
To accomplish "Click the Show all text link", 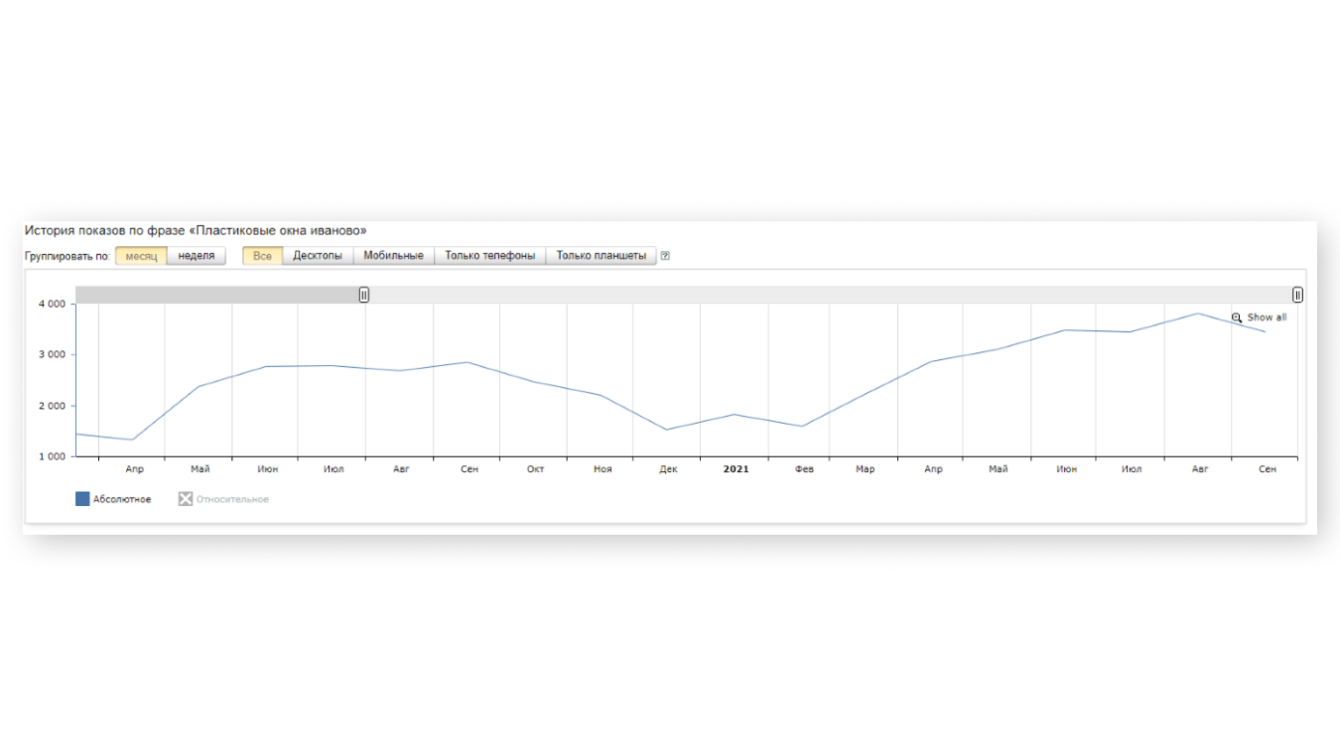I will (1267, 318).
